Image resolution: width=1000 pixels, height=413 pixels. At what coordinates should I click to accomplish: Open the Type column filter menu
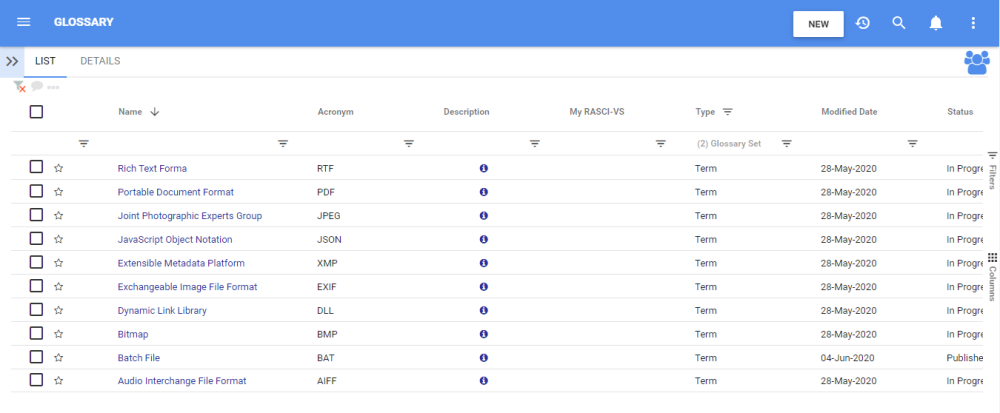[728, 112]
